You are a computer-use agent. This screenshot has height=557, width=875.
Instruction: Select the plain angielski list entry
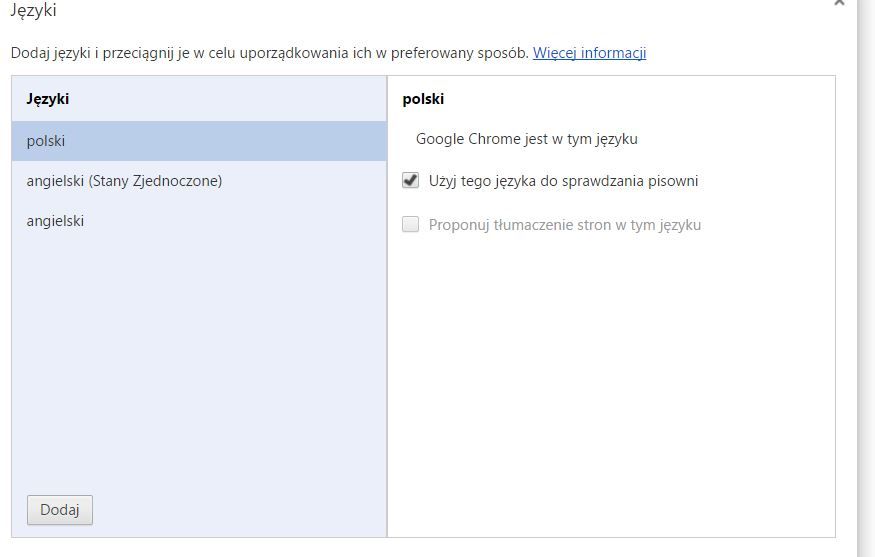(x=55, y=221)
